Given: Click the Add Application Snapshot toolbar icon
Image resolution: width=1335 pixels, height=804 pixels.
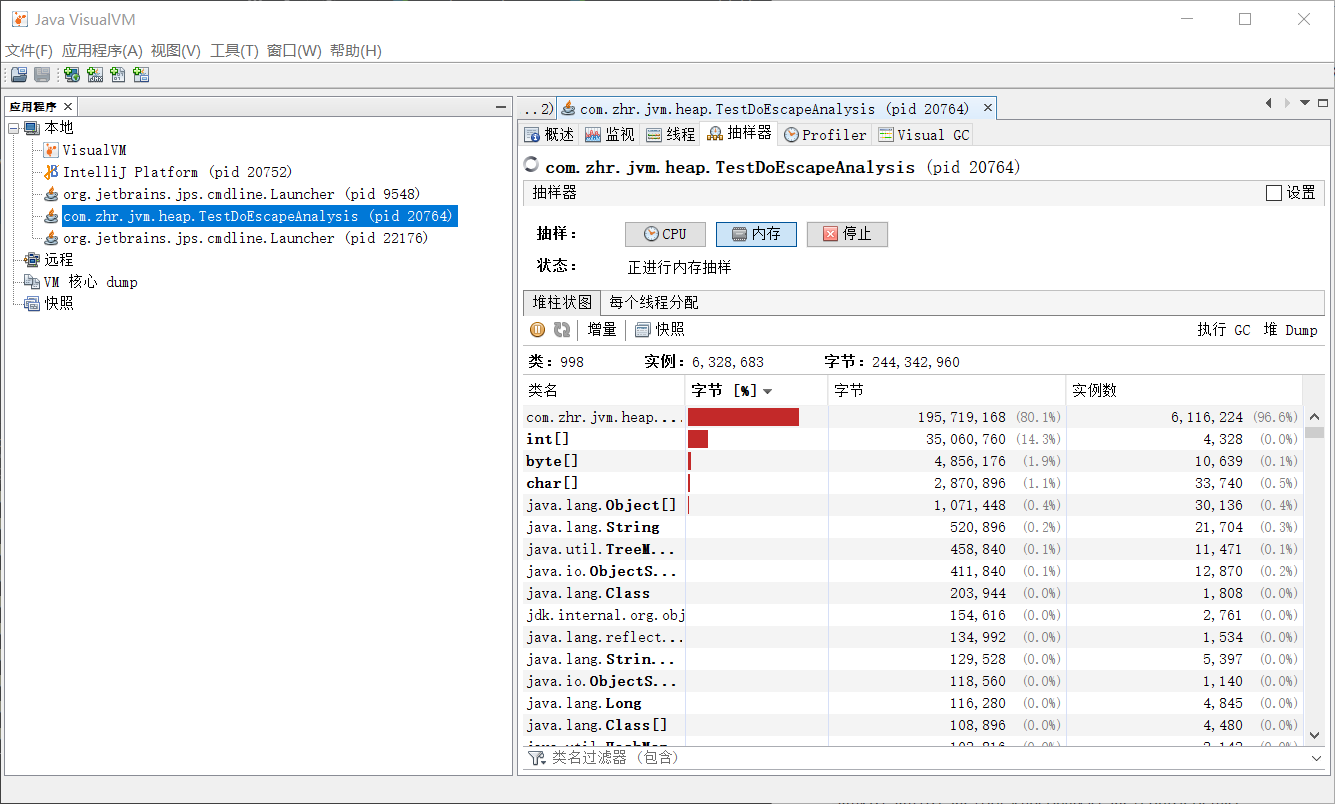Looking at the screenshot, I should [x=141, y=75].
